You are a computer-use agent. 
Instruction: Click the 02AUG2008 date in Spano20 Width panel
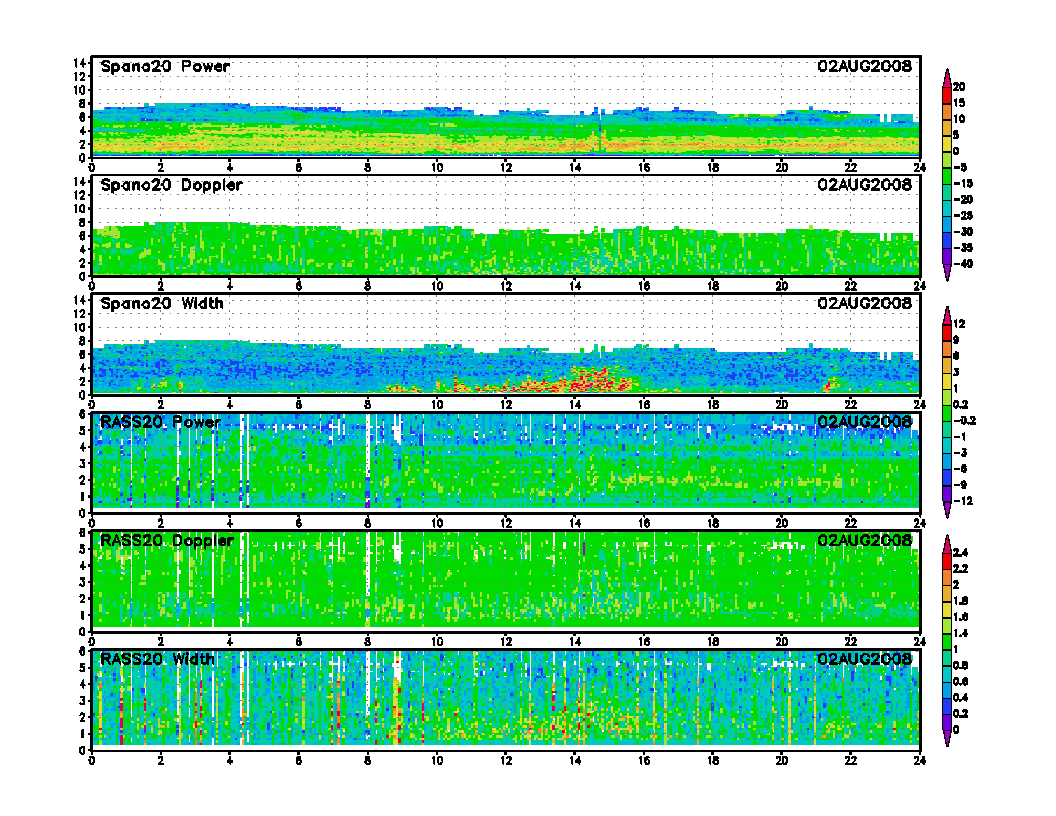(x=864, y=303)
